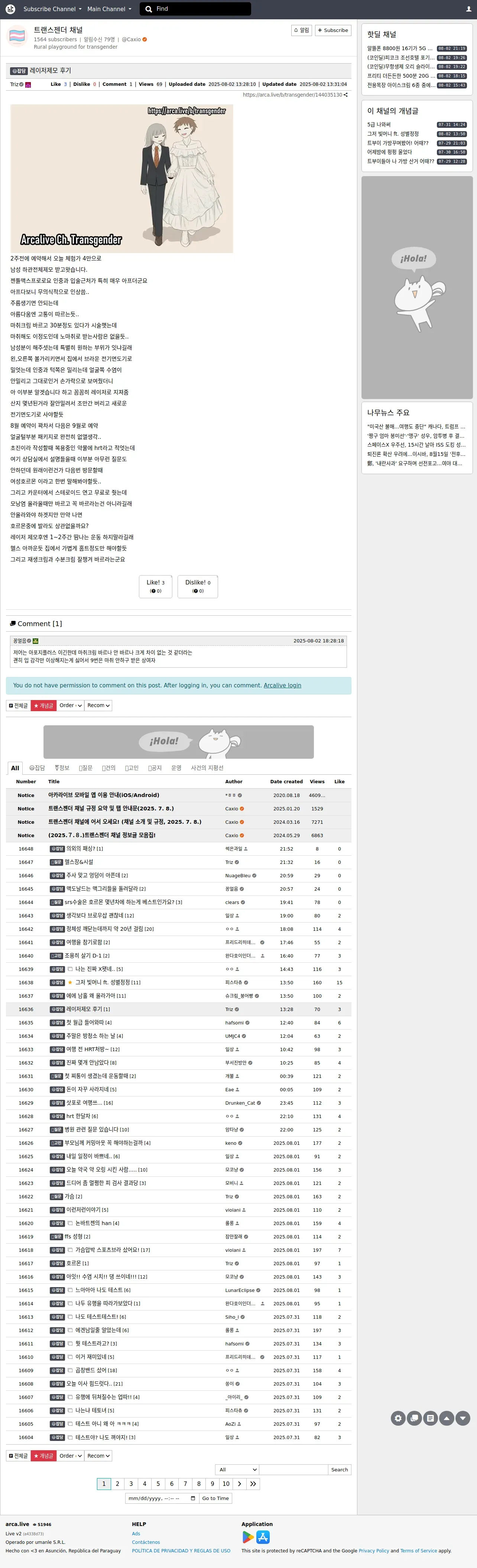Click the 트랜스젠더 채널 title
The height and width of the screenshot is (1568, 477).
tap(58, 30)
